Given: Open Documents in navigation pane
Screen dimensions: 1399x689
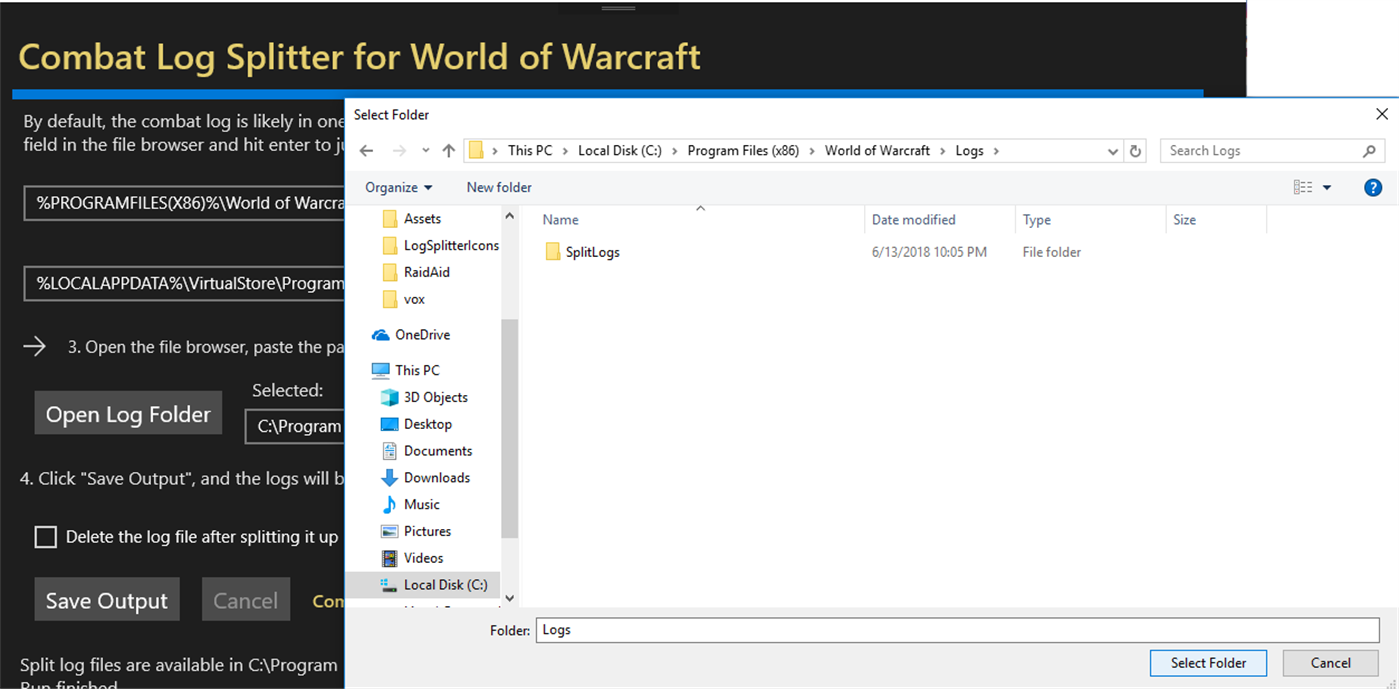Looking at the screenshot, I should tap(427, 451).
